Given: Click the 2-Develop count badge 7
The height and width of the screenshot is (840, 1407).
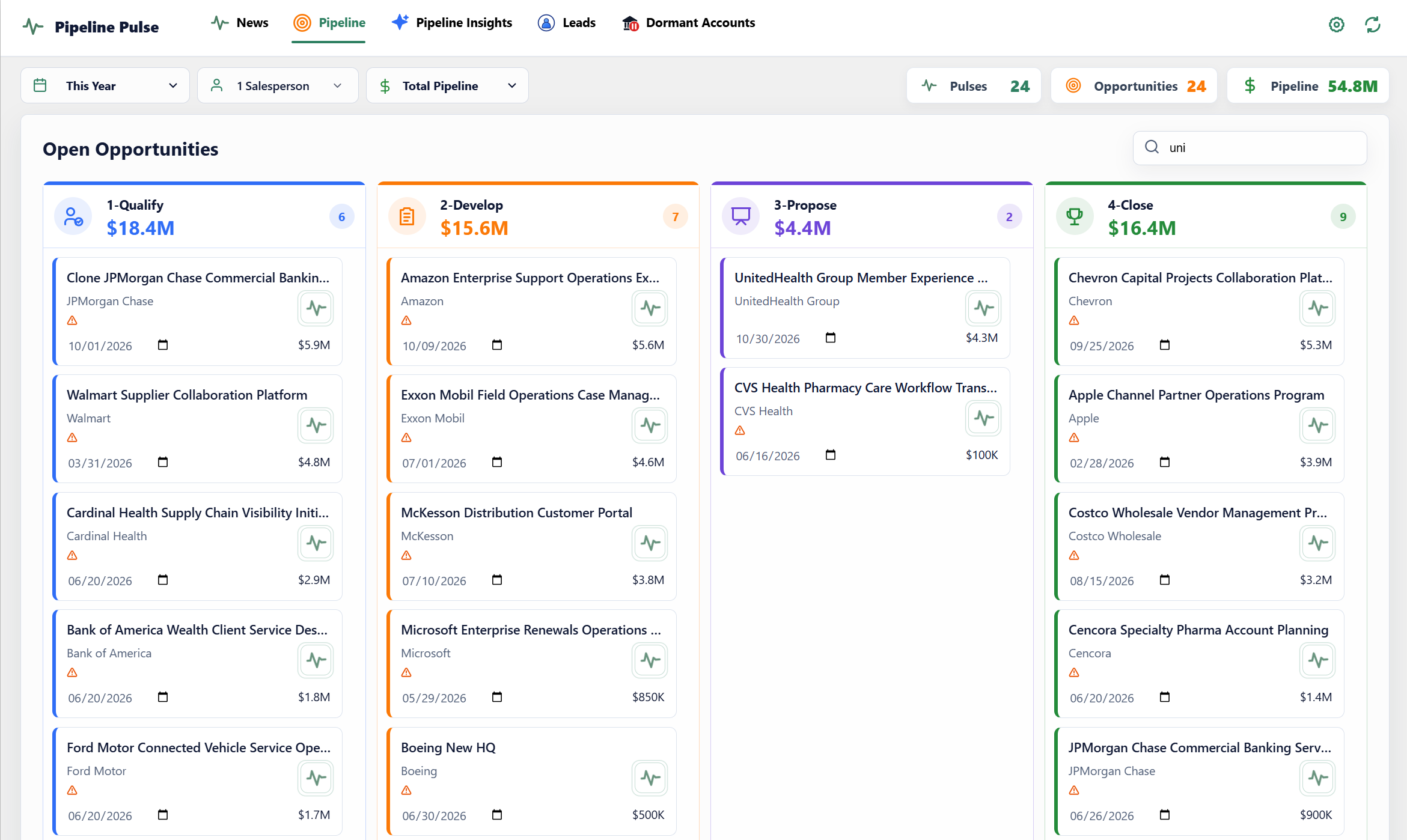Looking at the screenshot, I should tap(676, 217).
